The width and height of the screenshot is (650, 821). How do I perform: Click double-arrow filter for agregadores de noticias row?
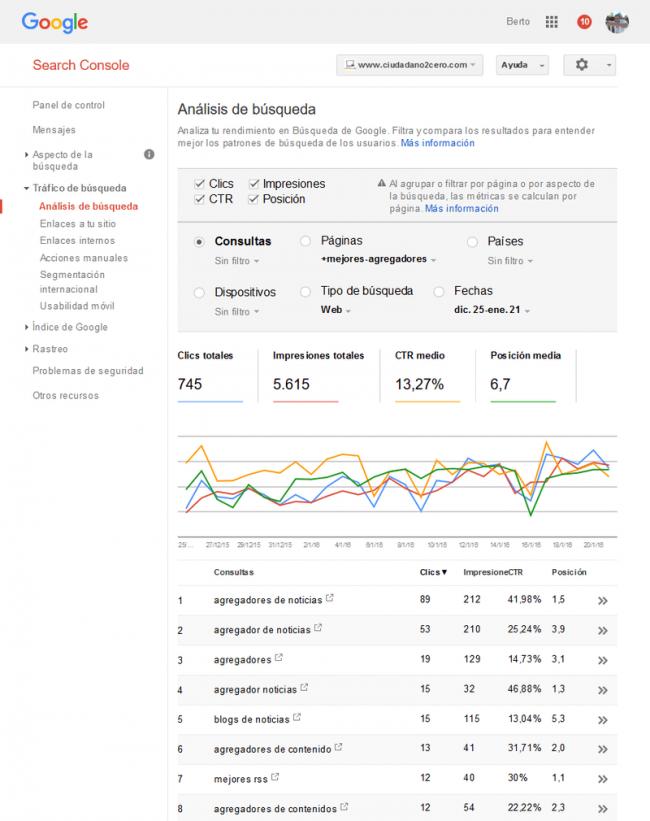click(x=603, y=601)
